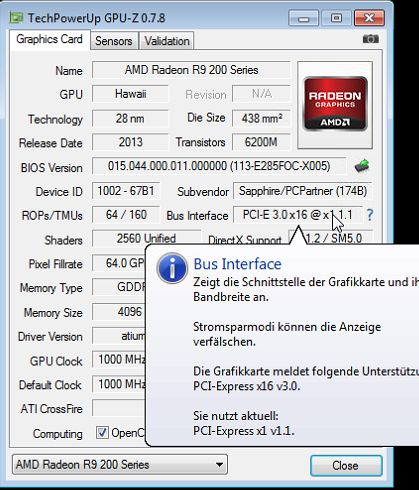
Task: Click the ROPs/TMUs field 64 / 160
Action: pyautogui.click(x=126, y=215)
